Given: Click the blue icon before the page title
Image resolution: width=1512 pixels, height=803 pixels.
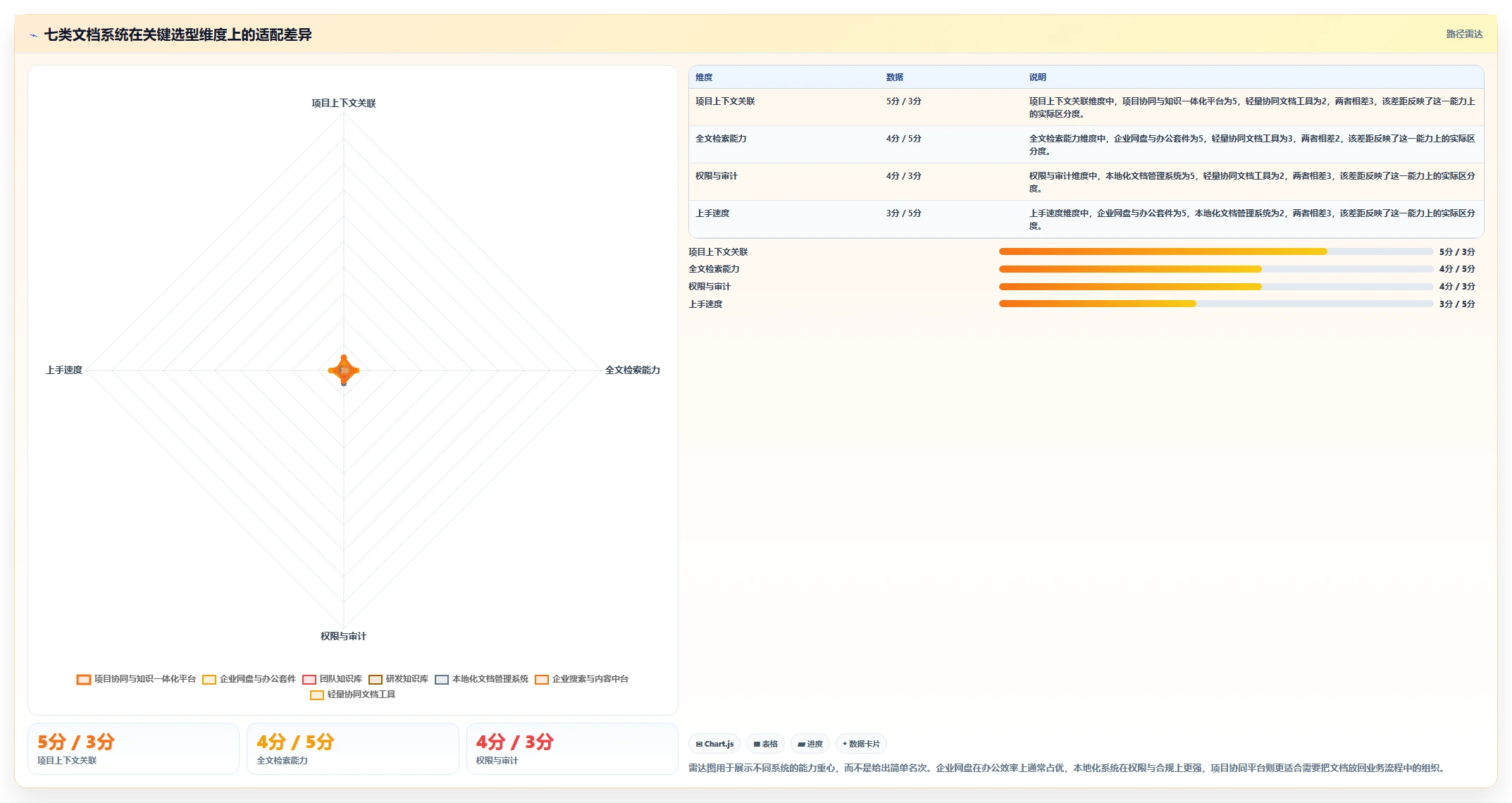Looking at the screenshot, I should (x=33, y=35).
